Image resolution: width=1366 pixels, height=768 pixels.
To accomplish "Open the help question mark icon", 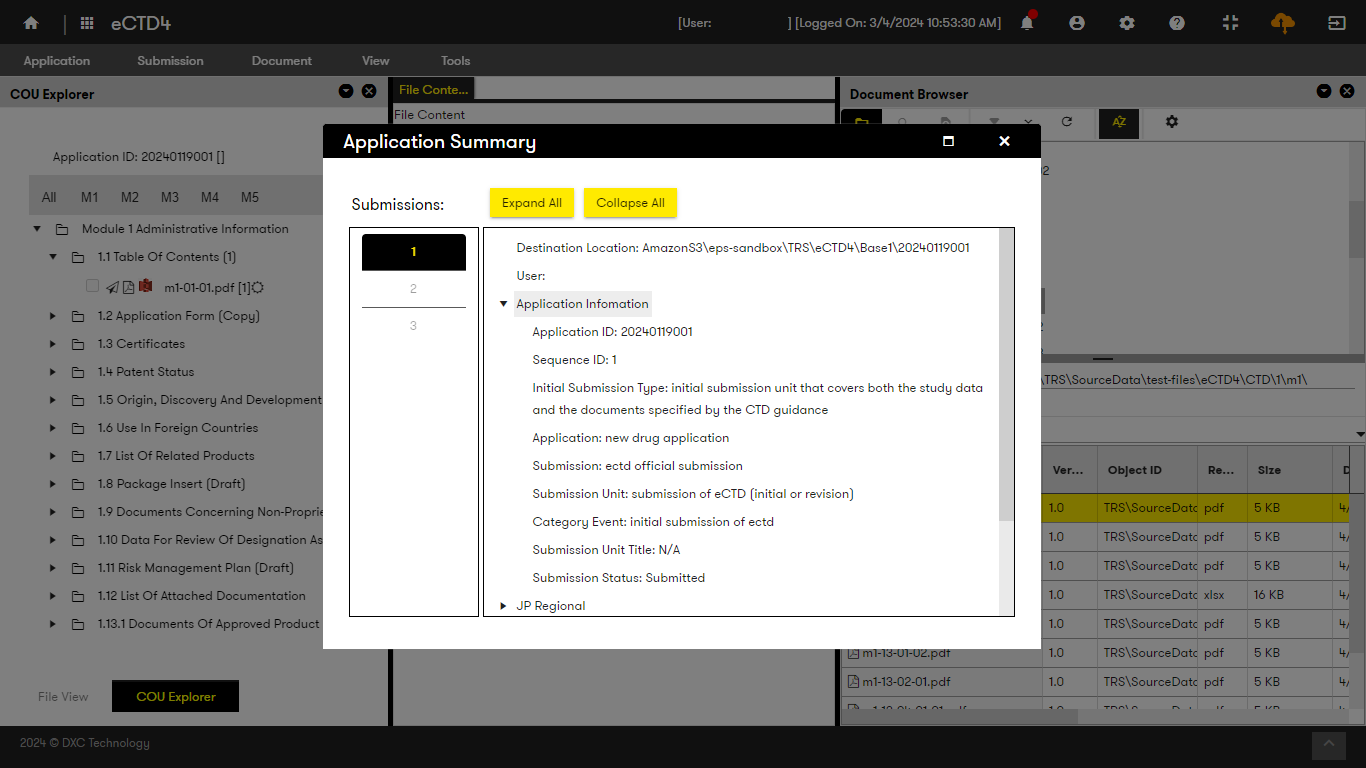I will pyautogui.click(x=1177, y=23).
